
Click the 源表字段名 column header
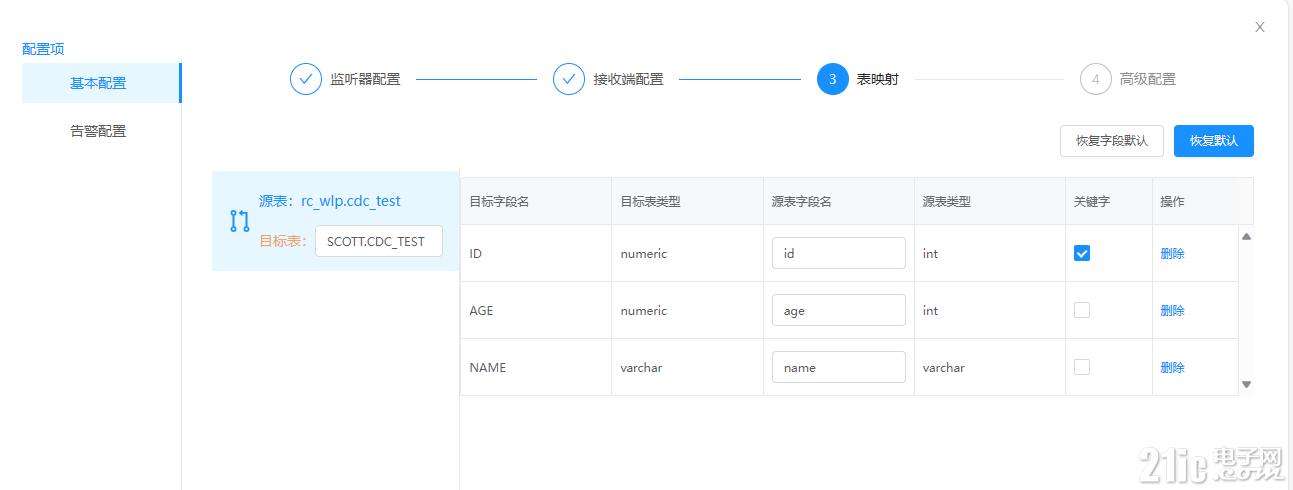tap(801, 201)
